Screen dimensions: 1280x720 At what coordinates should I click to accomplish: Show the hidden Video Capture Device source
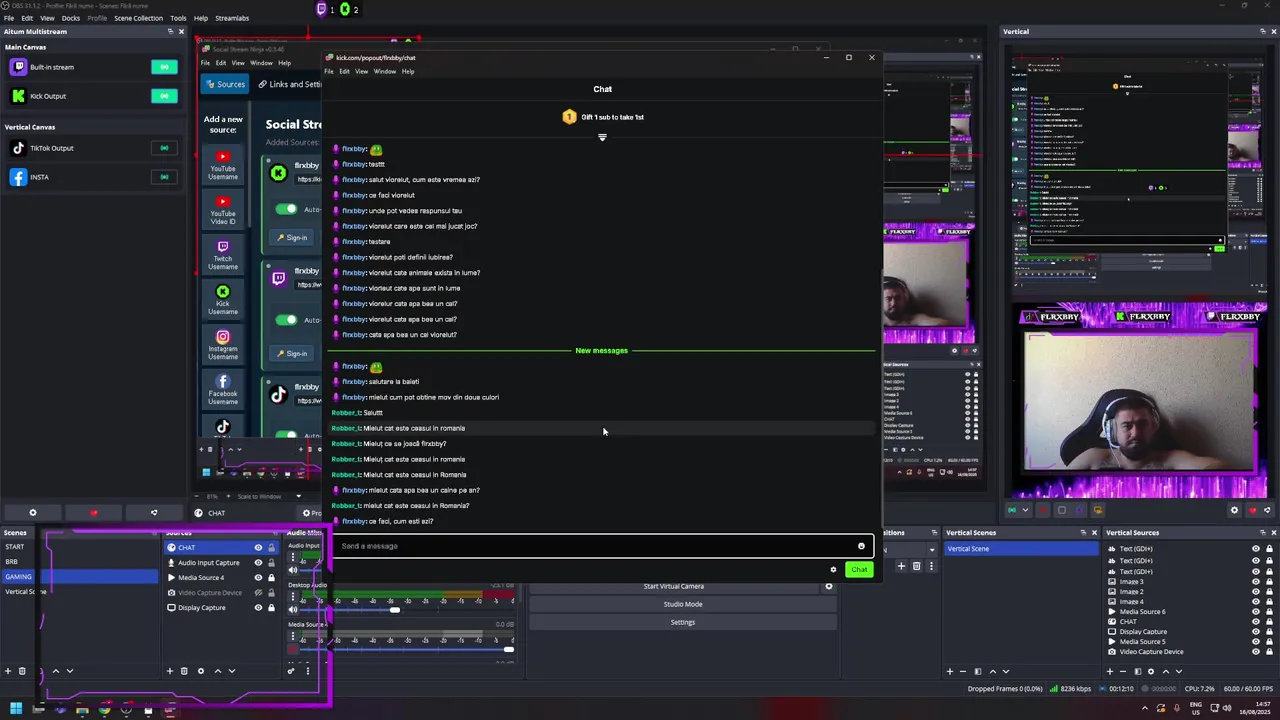(258, 593)
